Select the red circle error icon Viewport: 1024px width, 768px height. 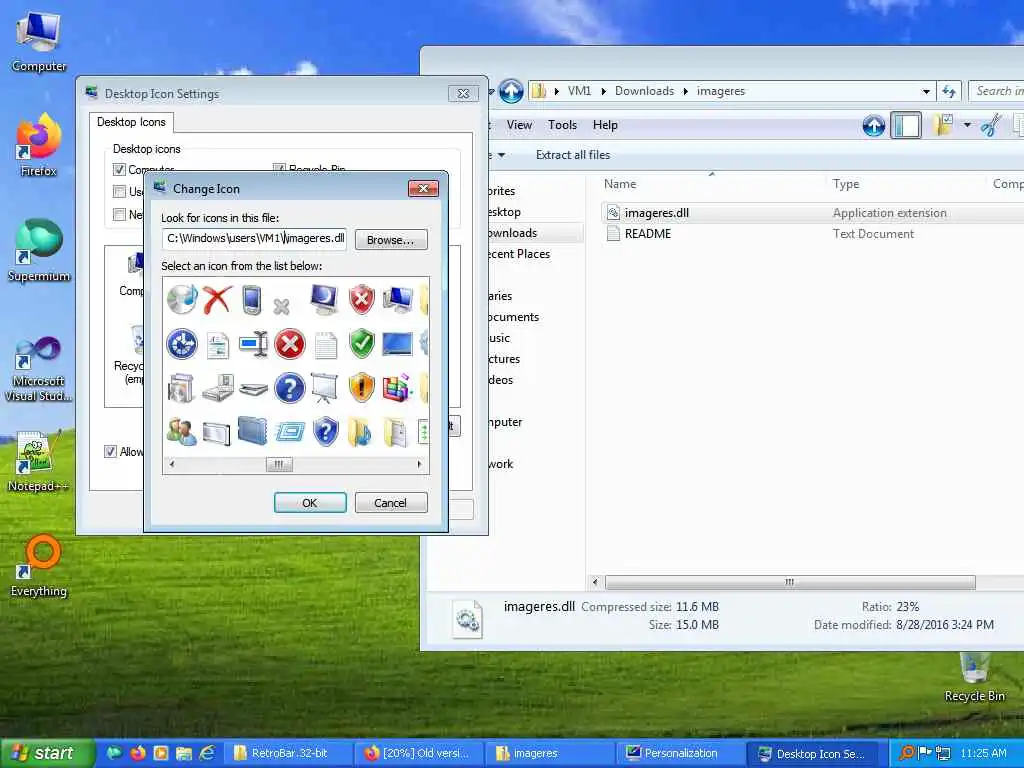click(289, 344)
